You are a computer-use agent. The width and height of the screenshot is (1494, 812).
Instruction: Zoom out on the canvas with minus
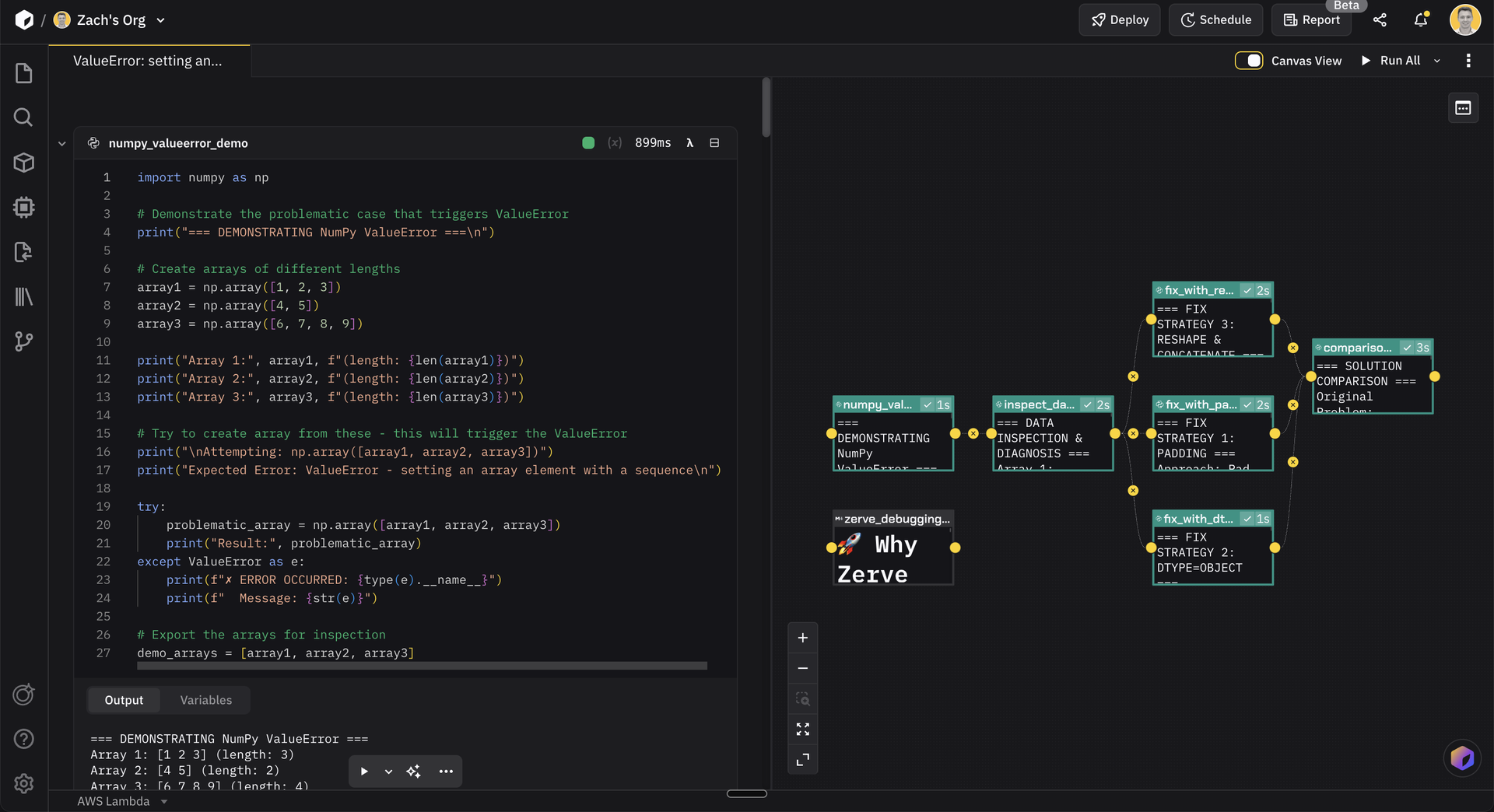[x=803, y=668]
